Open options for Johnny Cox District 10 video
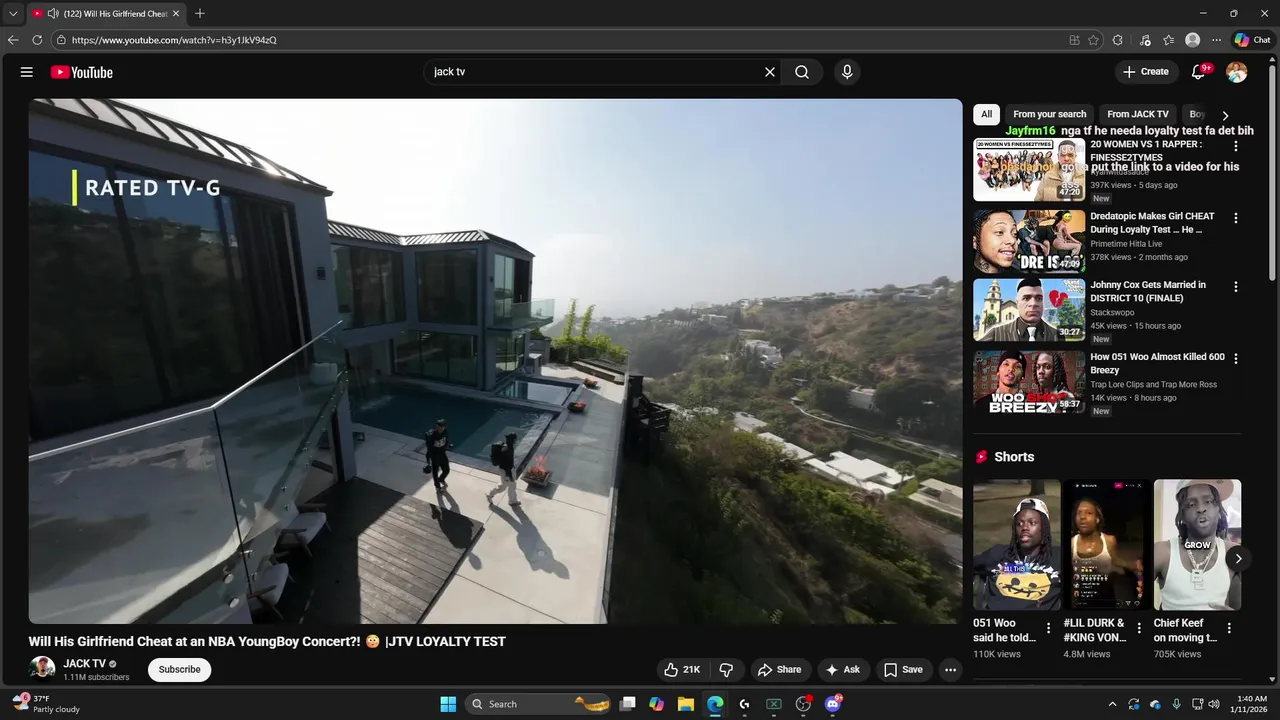The height and width of the screenshot is (720, 1280). 1236,287
